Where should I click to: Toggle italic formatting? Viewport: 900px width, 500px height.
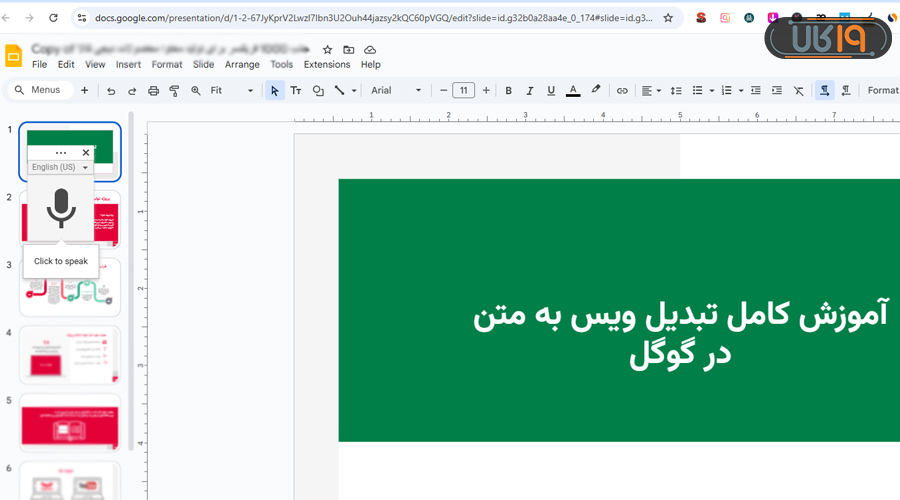click(529, 91)
